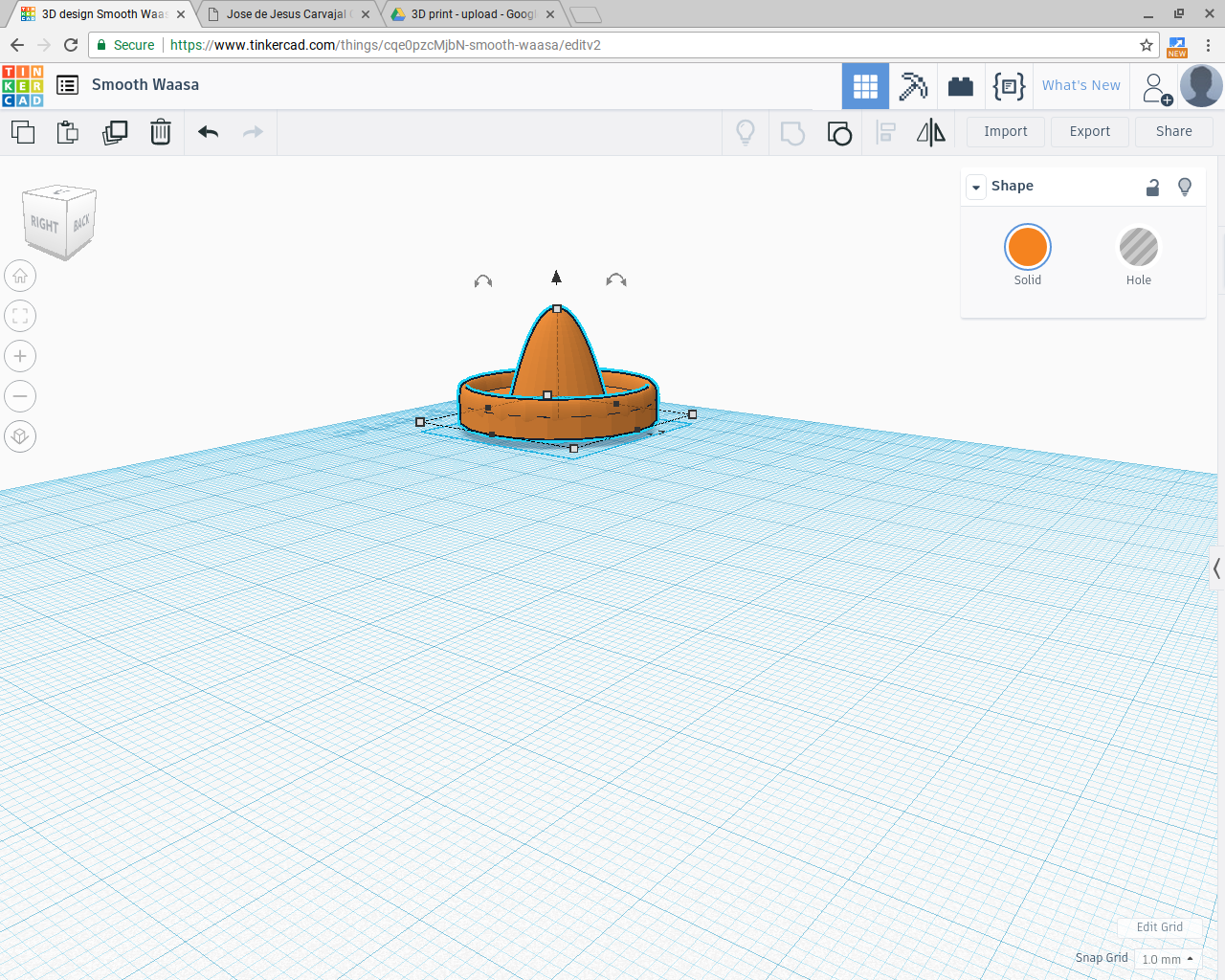The height and width of the screenshot is (980, 1225).
Task: Close the Jose de Jesus Carvajal tab
Action: click(x=366, y=14)
